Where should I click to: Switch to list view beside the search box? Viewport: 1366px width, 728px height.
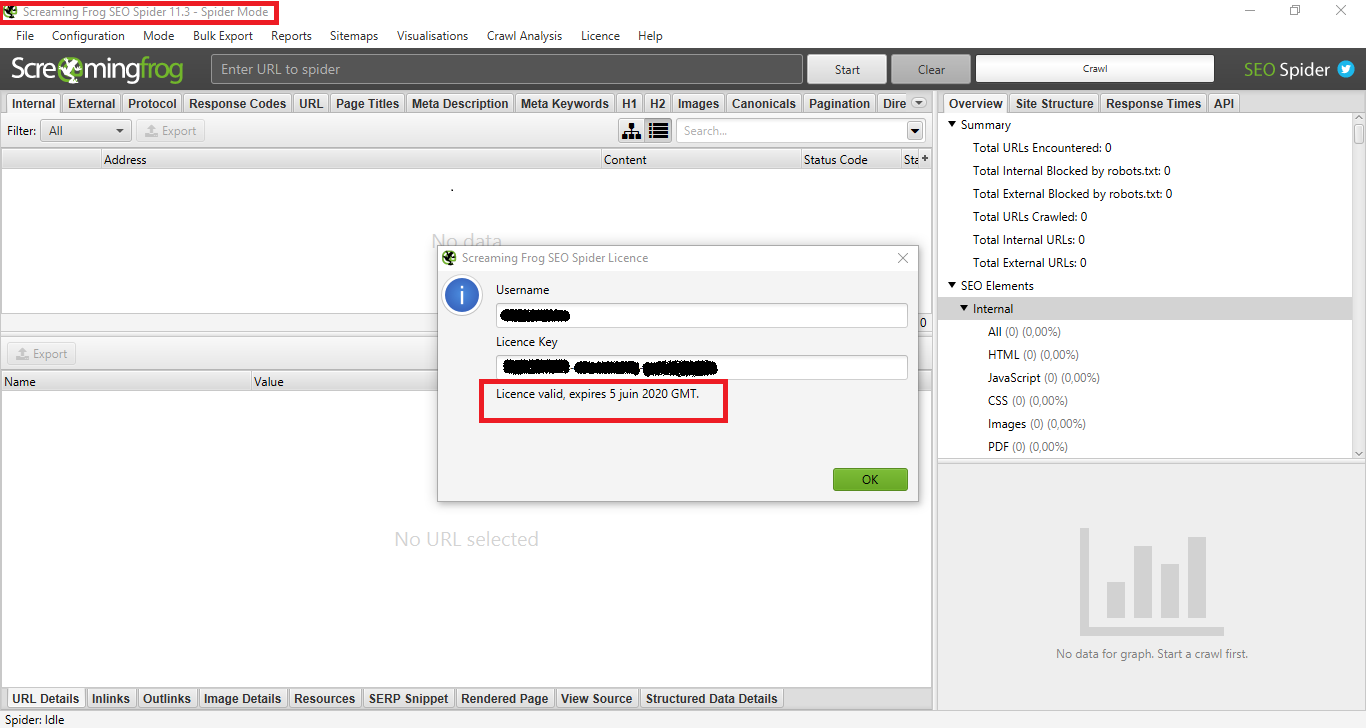(x=658, y=130)
